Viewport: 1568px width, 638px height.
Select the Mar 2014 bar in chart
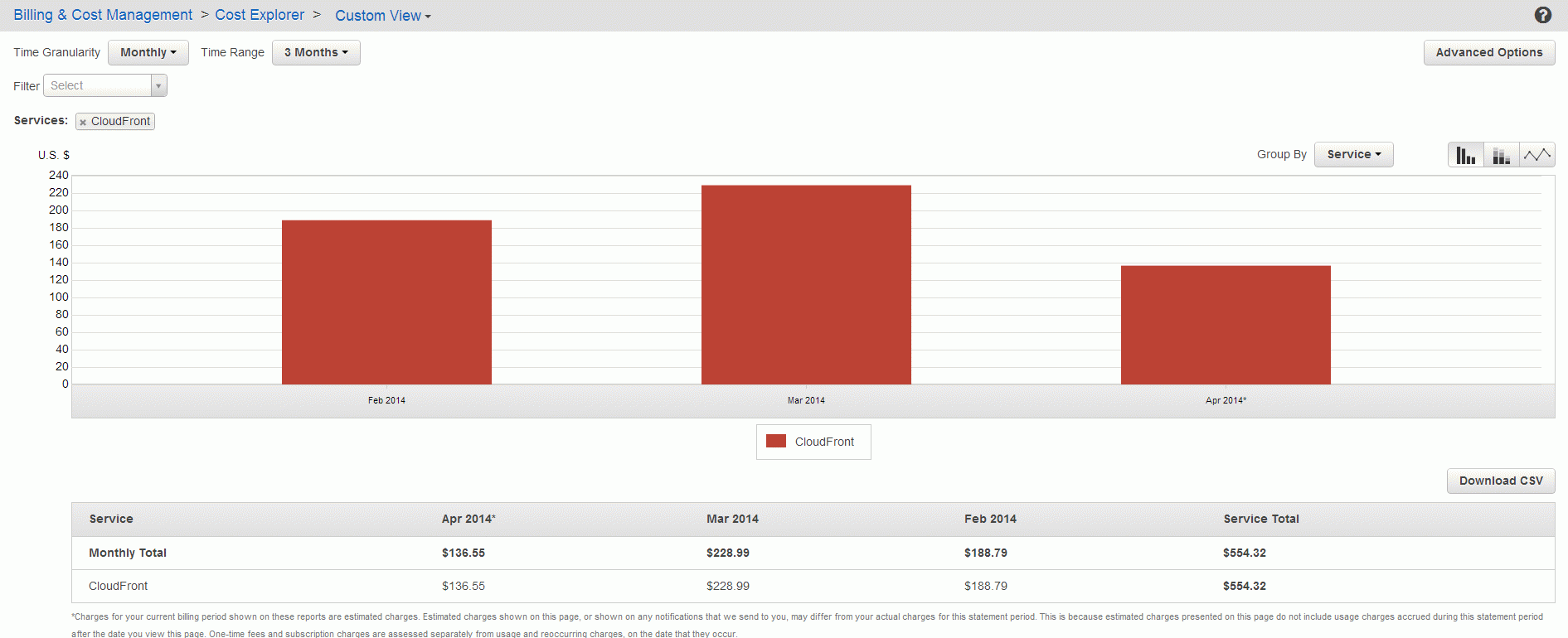click(806, 285)
